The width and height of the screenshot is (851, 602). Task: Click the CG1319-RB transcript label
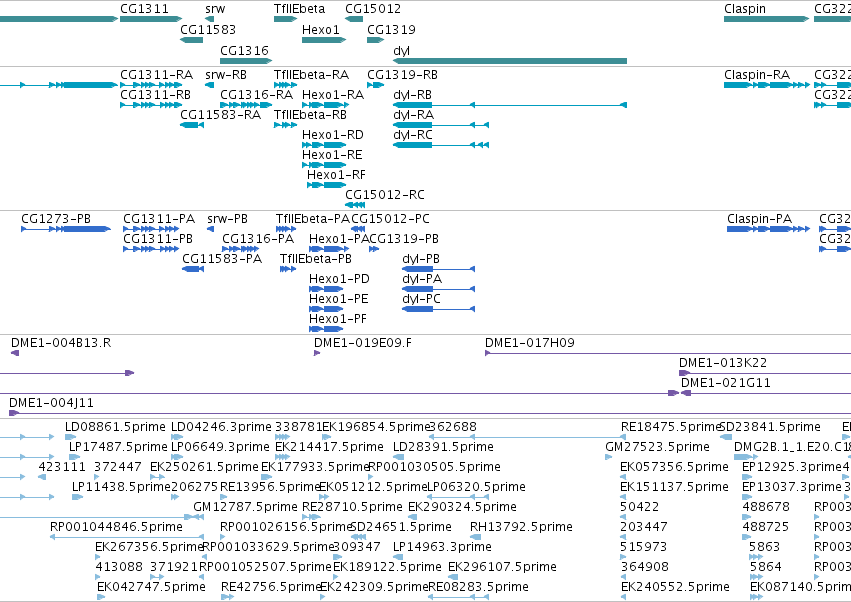click(x=402, y=74)
